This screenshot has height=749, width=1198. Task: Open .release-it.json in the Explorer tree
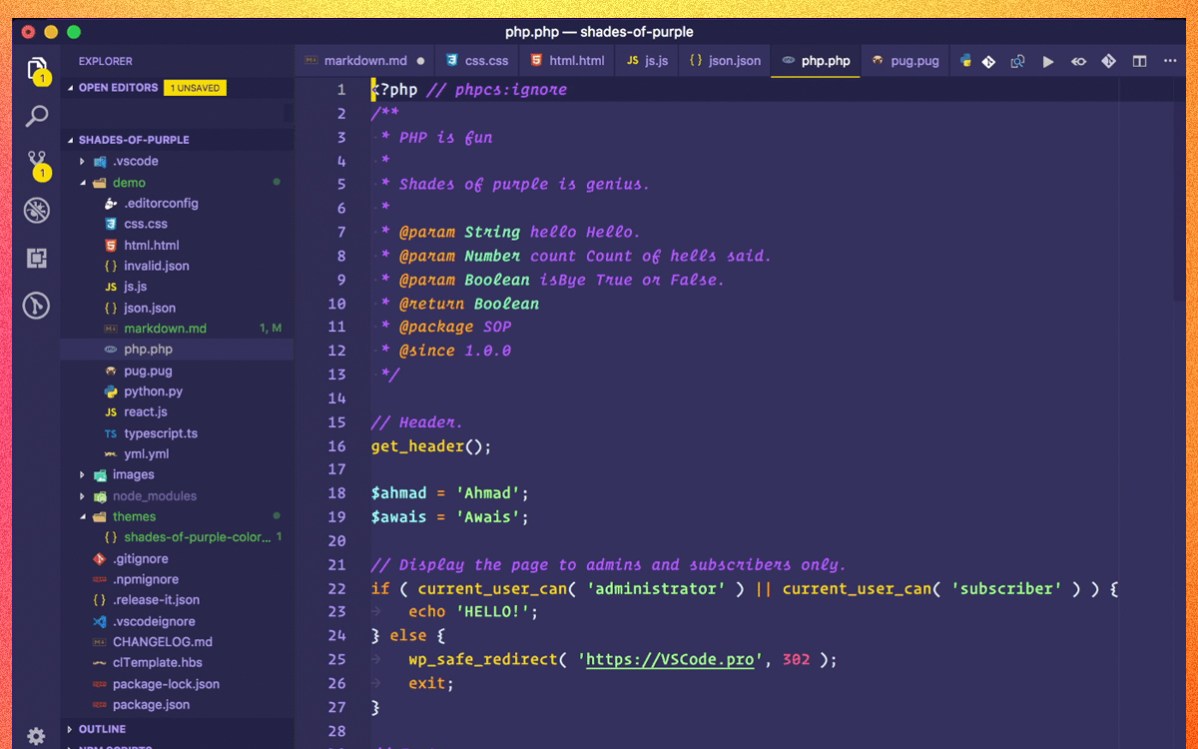click(156, 600)
